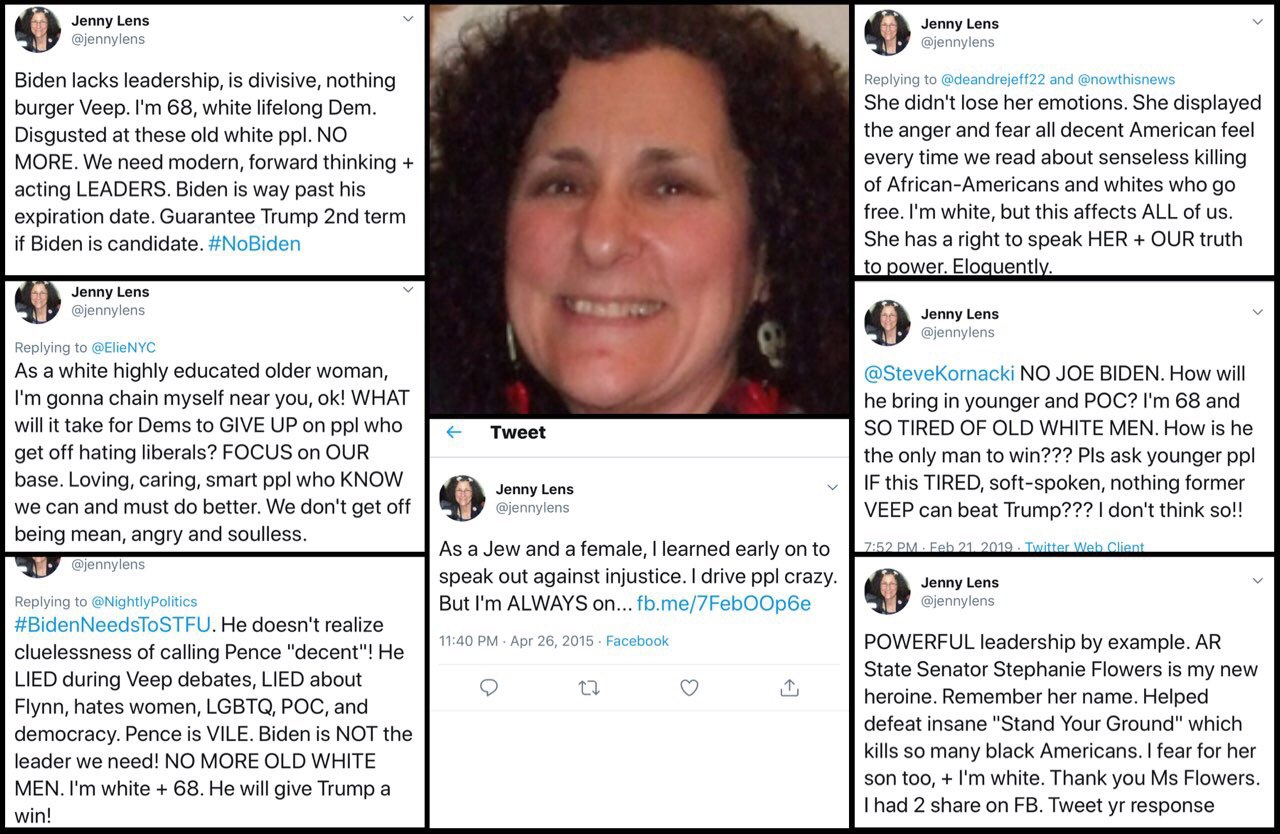Screen dimensions: 1280x834
Task: Open the chevron menu on the Biden lacks leadership tweet
Action: 408,19
